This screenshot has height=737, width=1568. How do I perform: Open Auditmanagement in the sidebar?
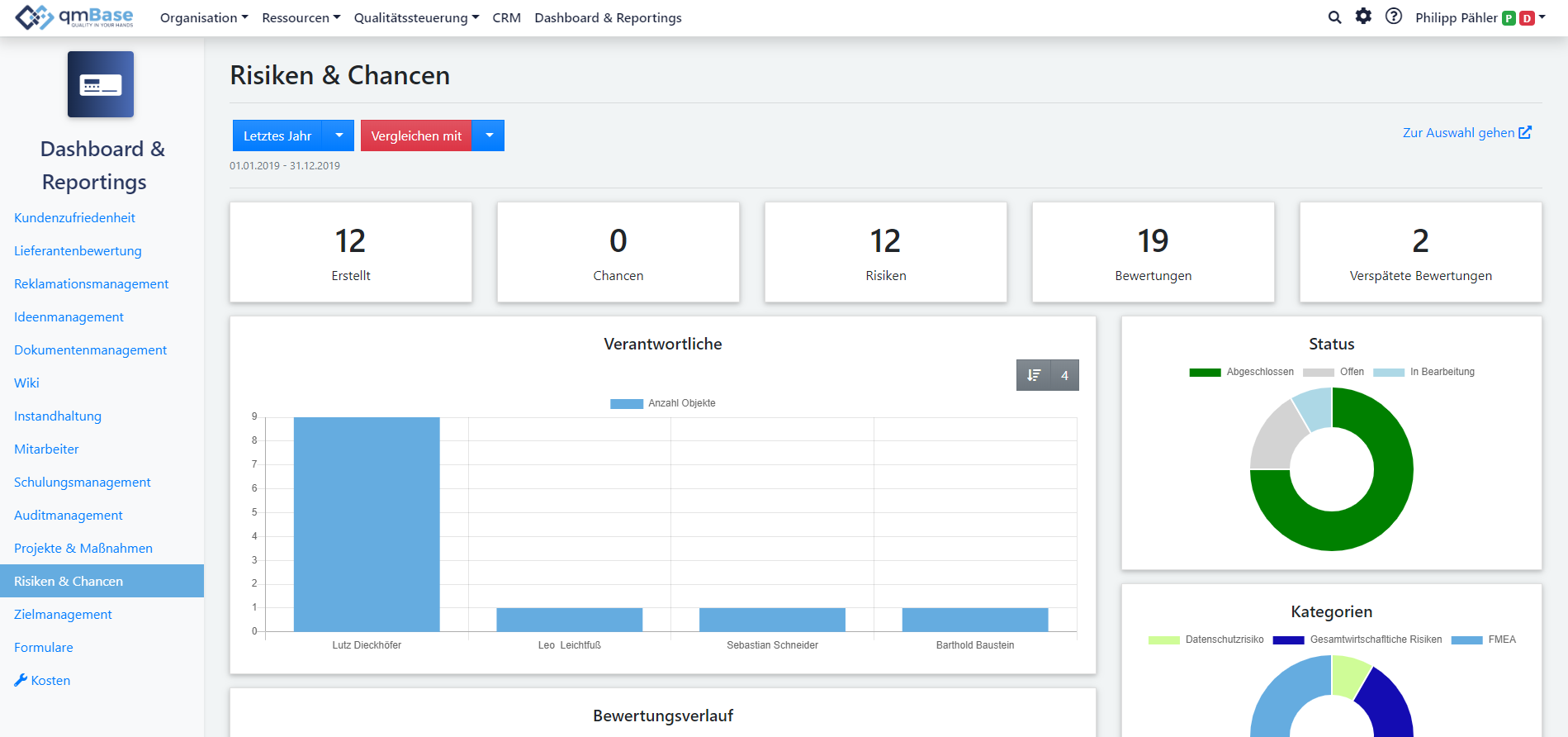pyautogui.click(x=68, y=515)
